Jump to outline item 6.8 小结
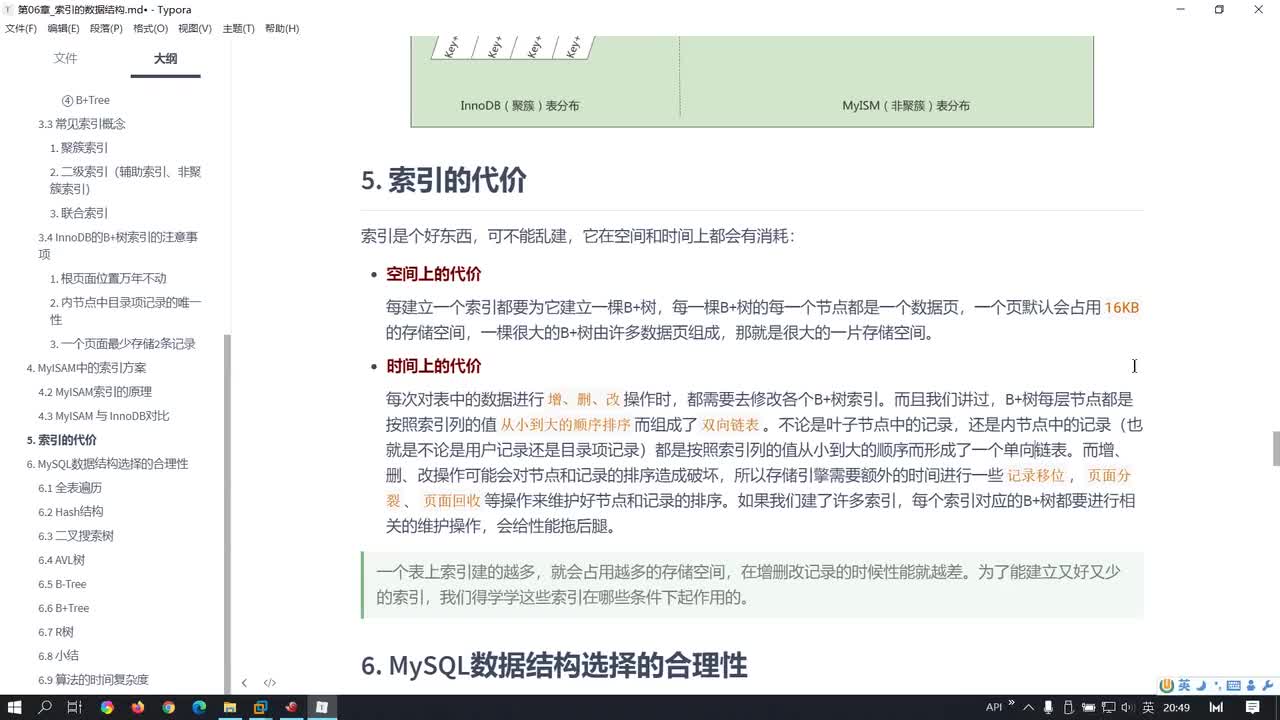Viewport: 1280px width, 720px height. pyautogui.click(x=59, y=656)
